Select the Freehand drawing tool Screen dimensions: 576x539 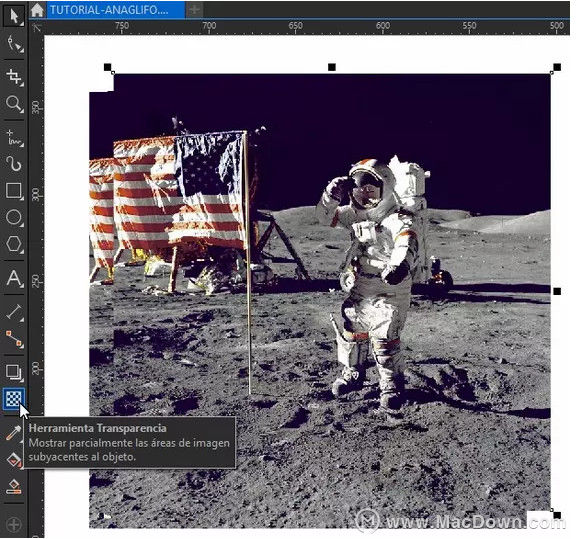click(14, 138)
